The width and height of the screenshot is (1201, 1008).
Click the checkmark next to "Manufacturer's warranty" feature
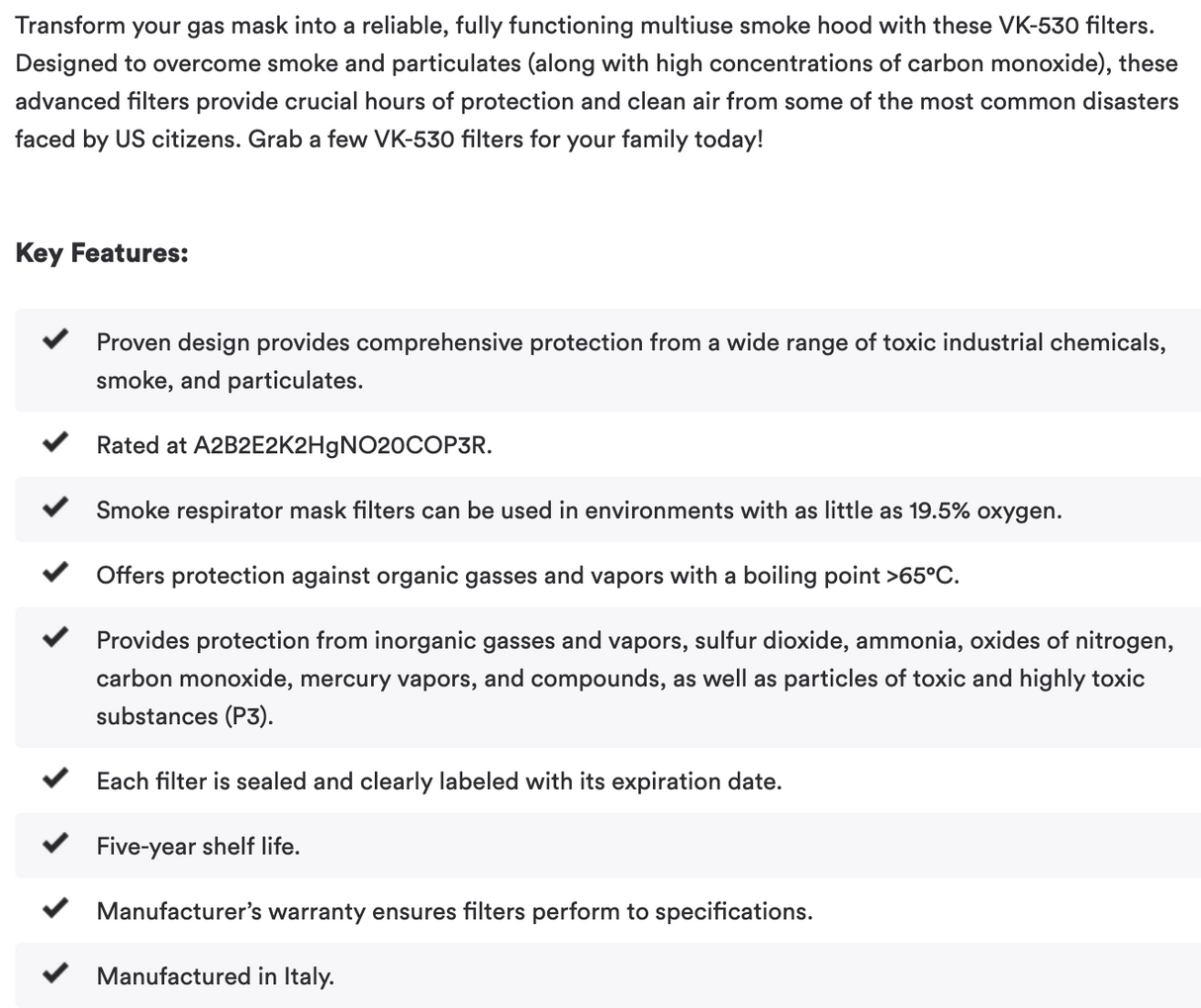pos(54,909)
